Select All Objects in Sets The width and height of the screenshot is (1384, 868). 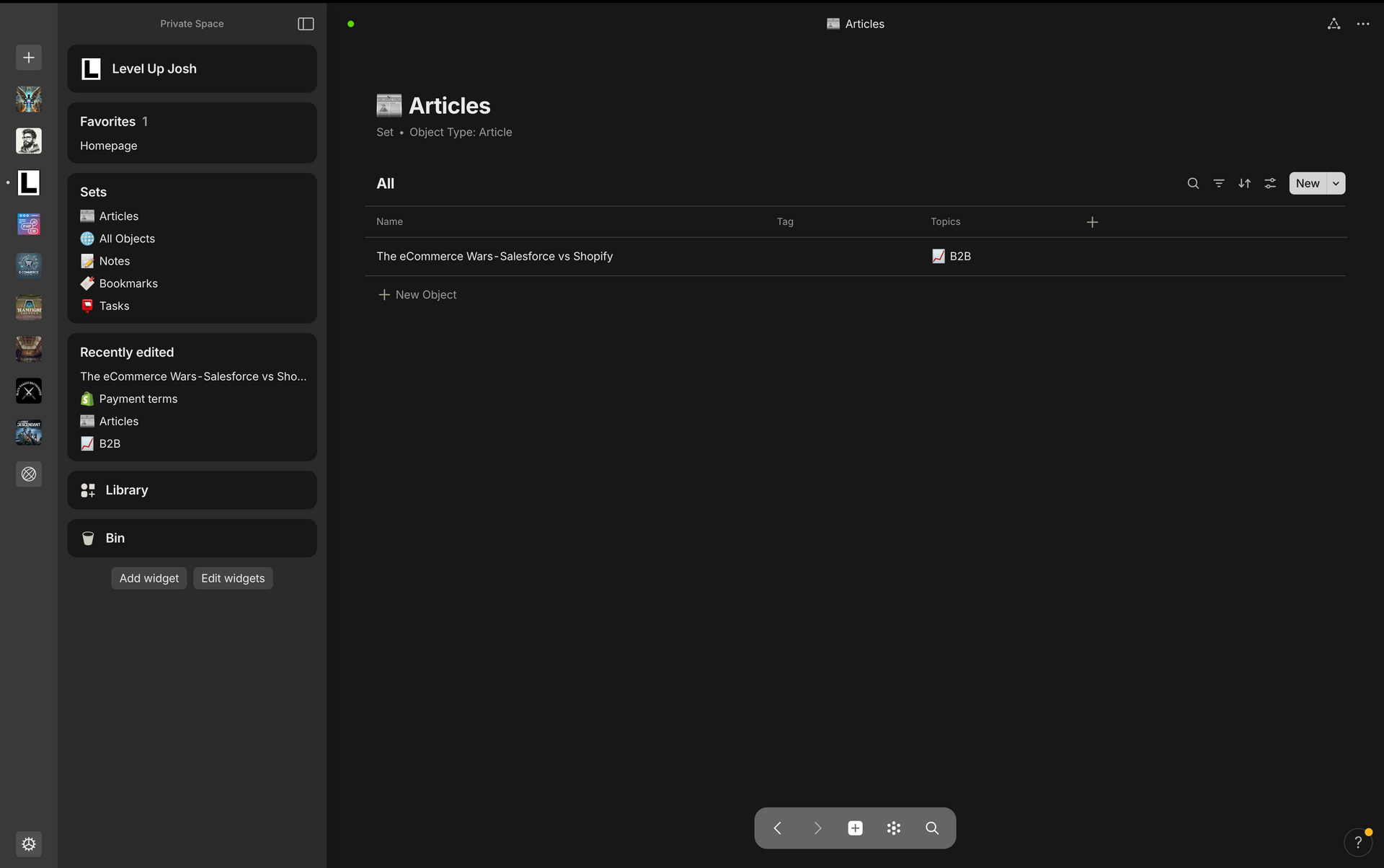pos(127,239)
